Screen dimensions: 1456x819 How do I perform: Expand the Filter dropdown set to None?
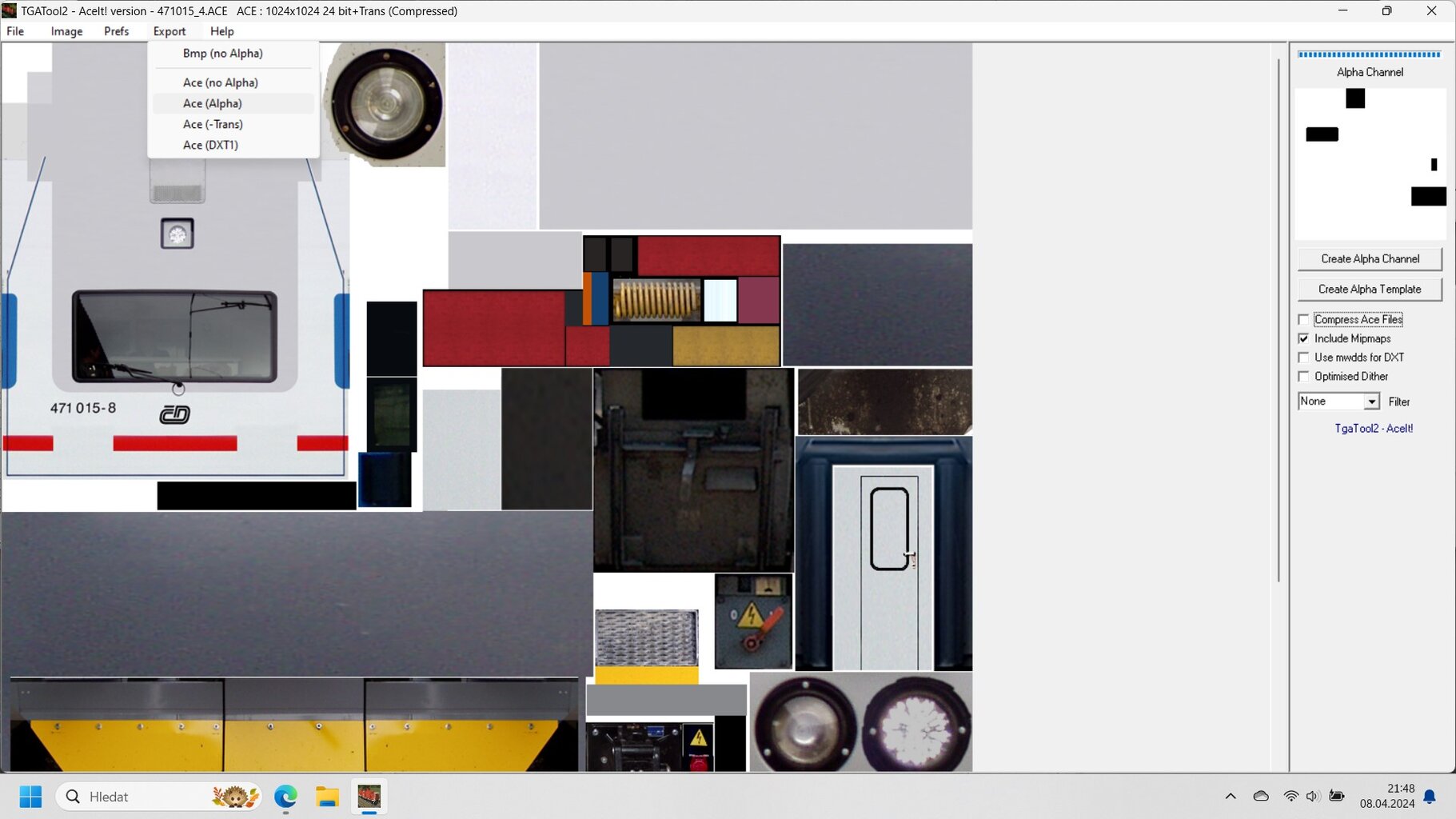click(1371, 402)
